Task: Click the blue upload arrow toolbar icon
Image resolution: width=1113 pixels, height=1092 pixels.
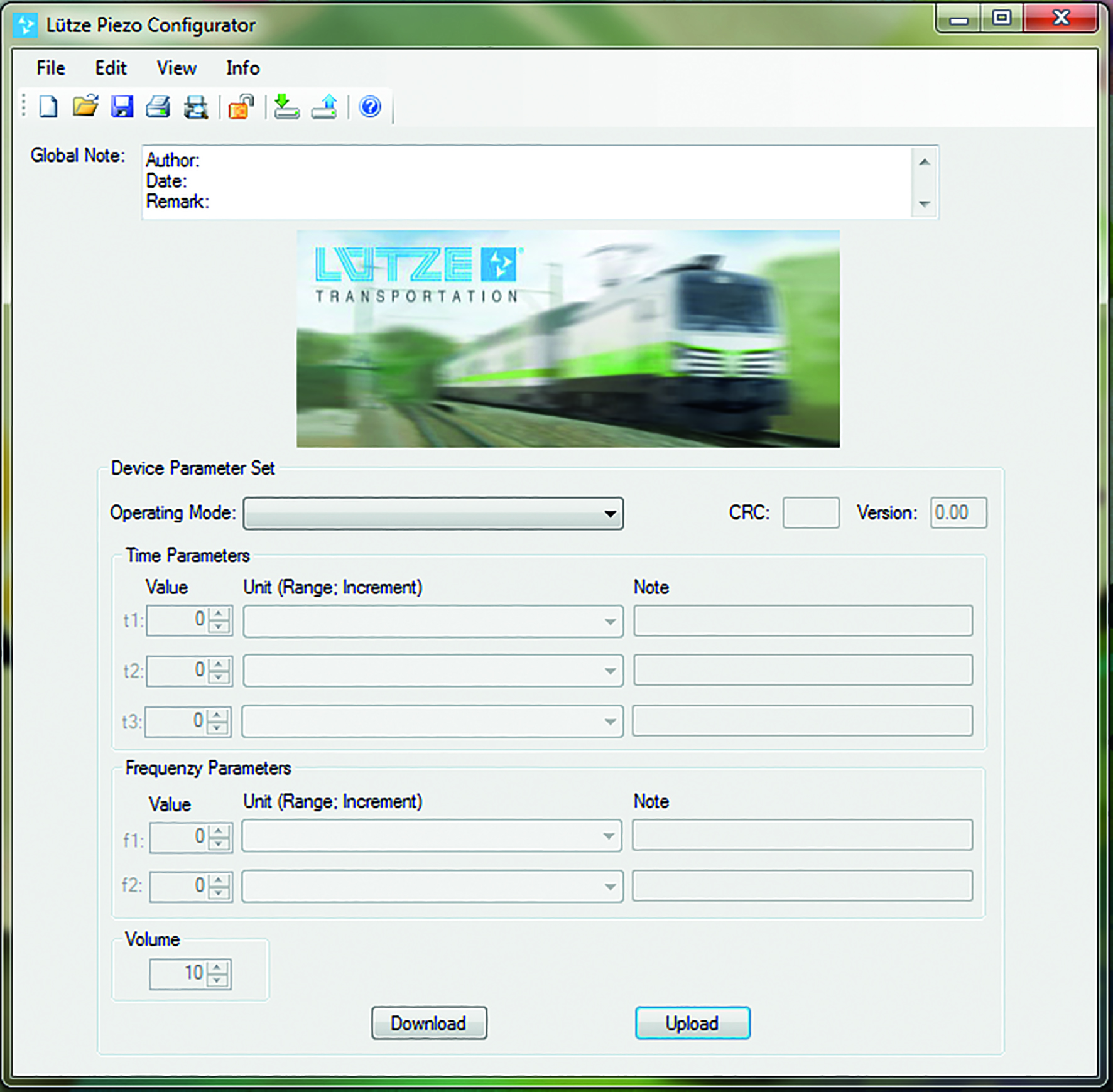Action: [x=325, y=107]
